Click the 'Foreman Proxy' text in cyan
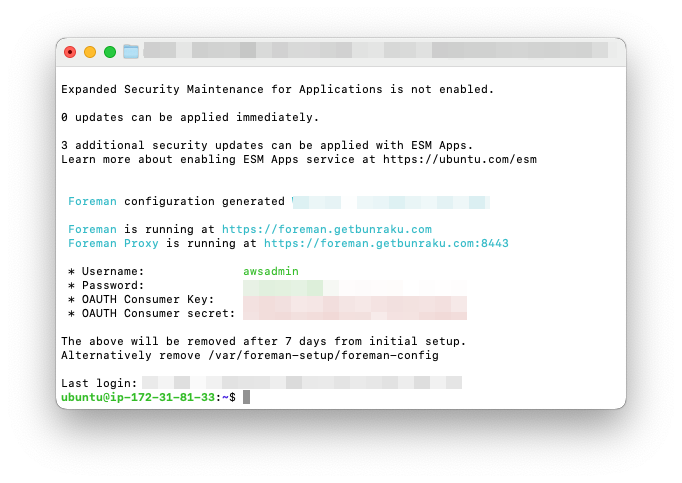The width and height of the screenshot is (682, 483). [x=113, y=243]
